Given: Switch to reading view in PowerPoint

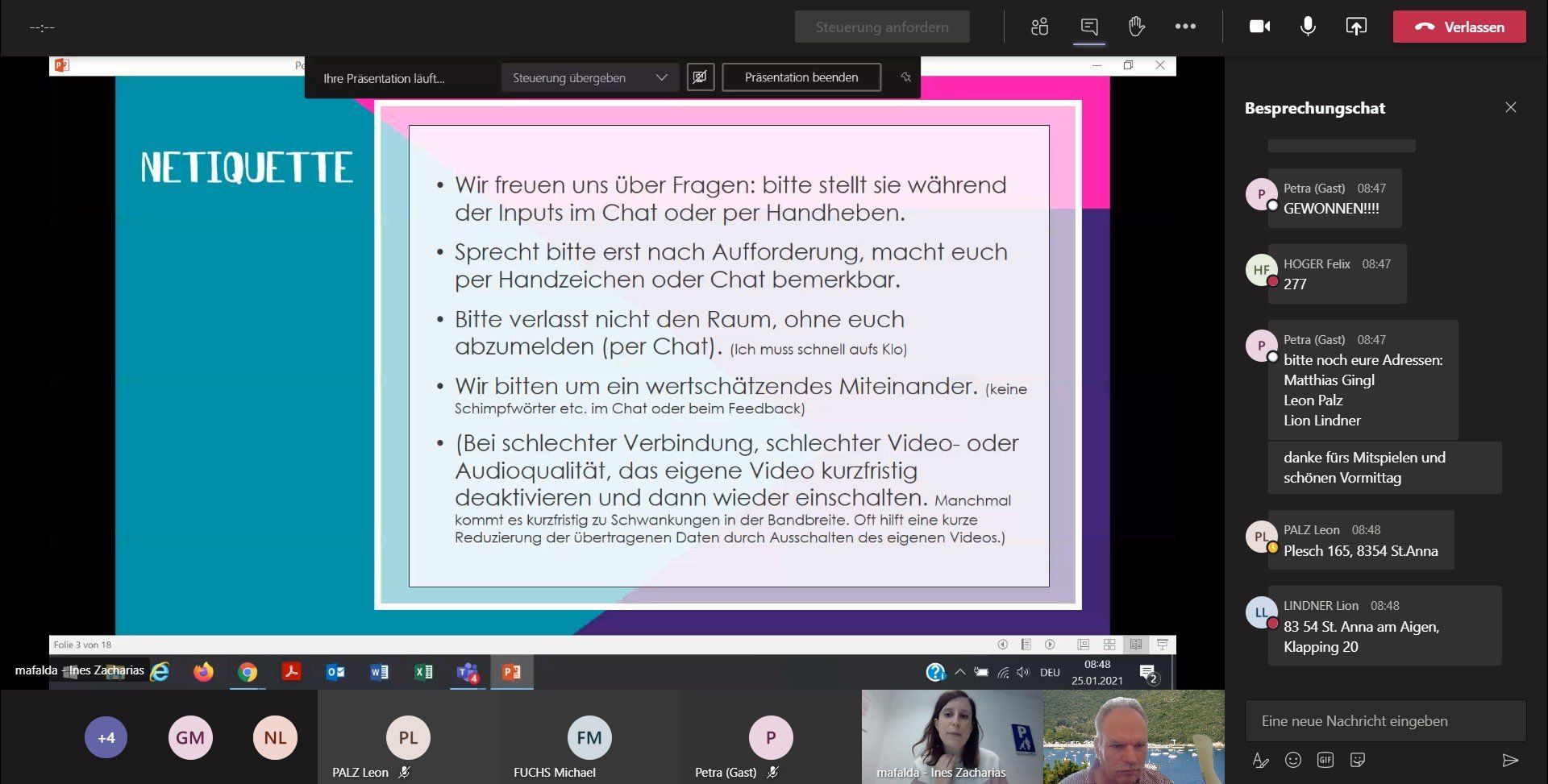Looking at the screenshot, I should click(1136, 645).
